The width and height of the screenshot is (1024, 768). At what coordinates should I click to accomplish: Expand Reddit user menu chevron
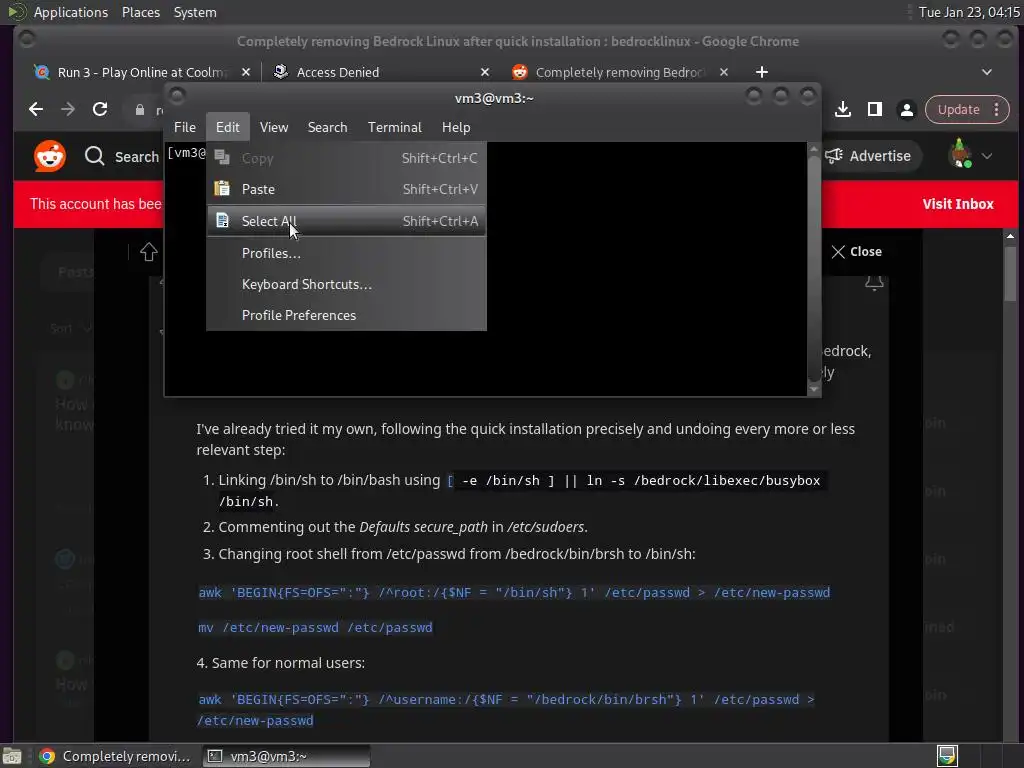(x=987, y=156)
